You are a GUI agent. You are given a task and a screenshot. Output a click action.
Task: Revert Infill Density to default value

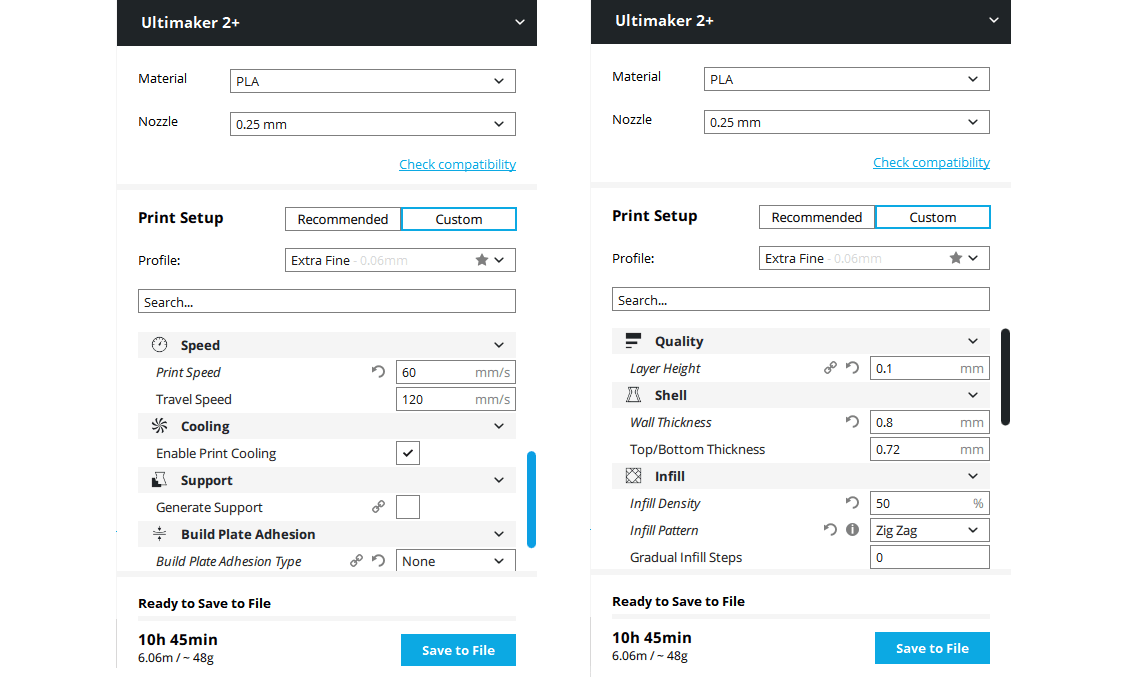(x=853, y=502)
